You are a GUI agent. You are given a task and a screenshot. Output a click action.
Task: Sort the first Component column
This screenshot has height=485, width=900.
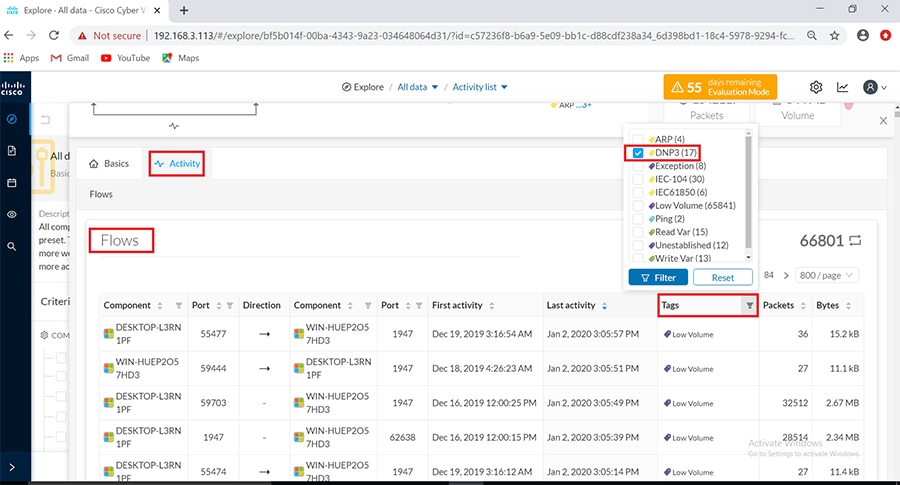(160, 305)
